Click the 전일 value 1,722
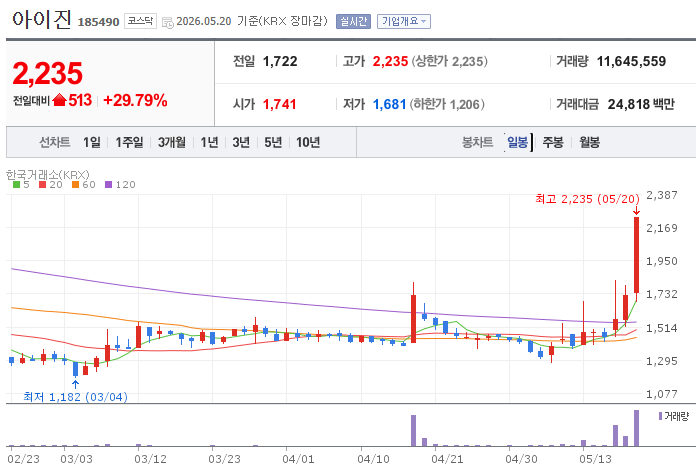Viewport: 696px width, 470px height. [280, 61]
